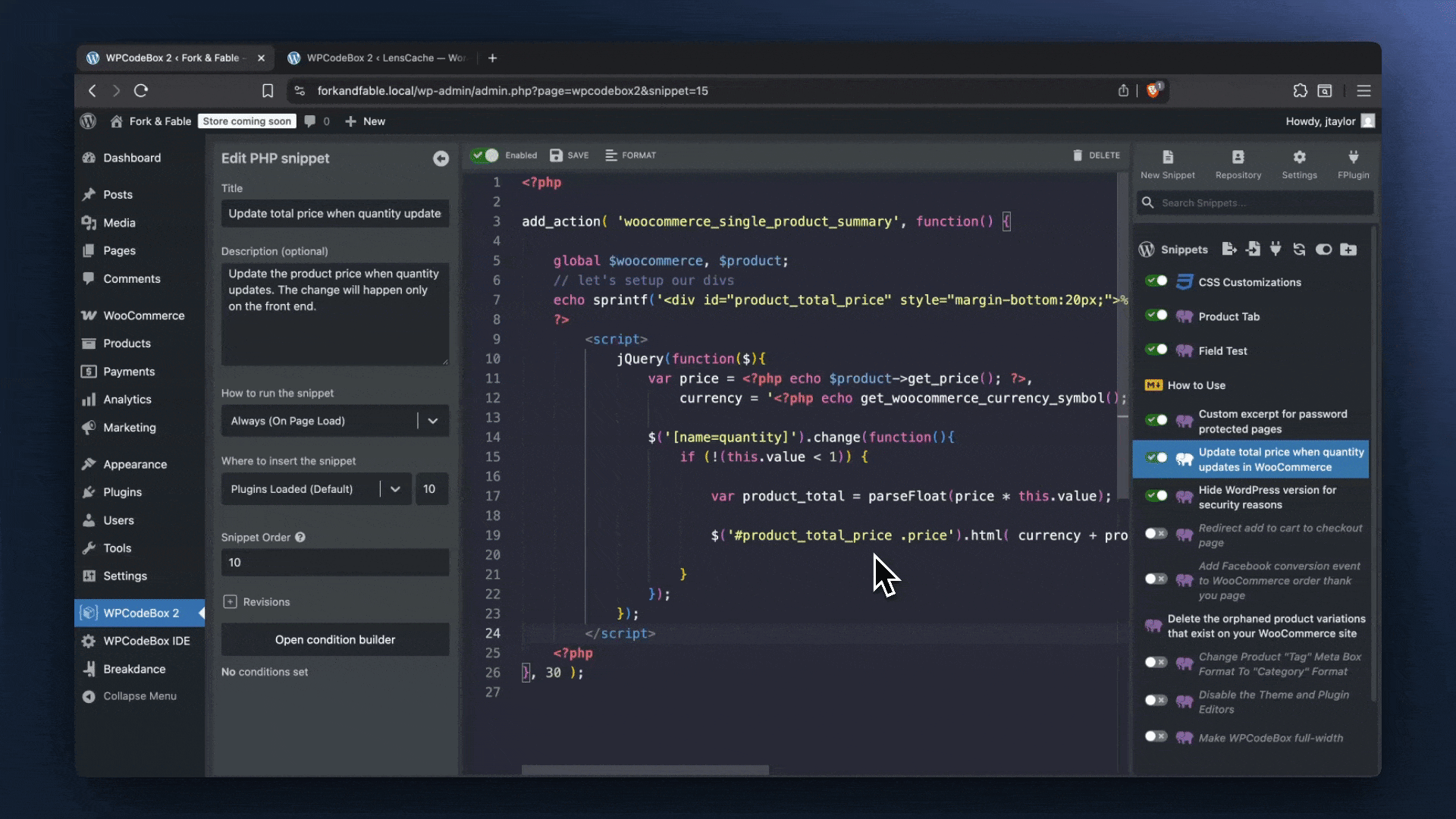Screen dimensions: 1456x819
Task: Click in the Search Snippets field
Action: coord(1255,203)
